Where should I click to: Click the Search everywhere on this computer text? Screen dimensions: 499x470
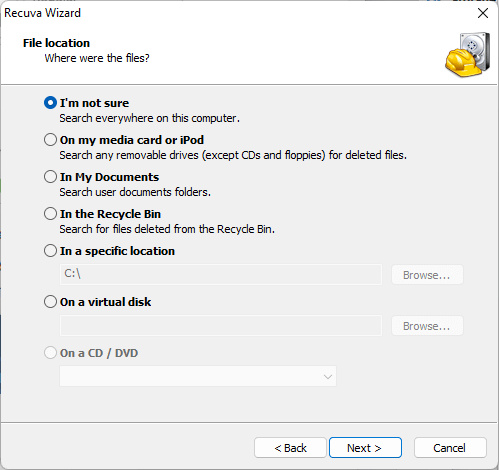click(149, 118)
